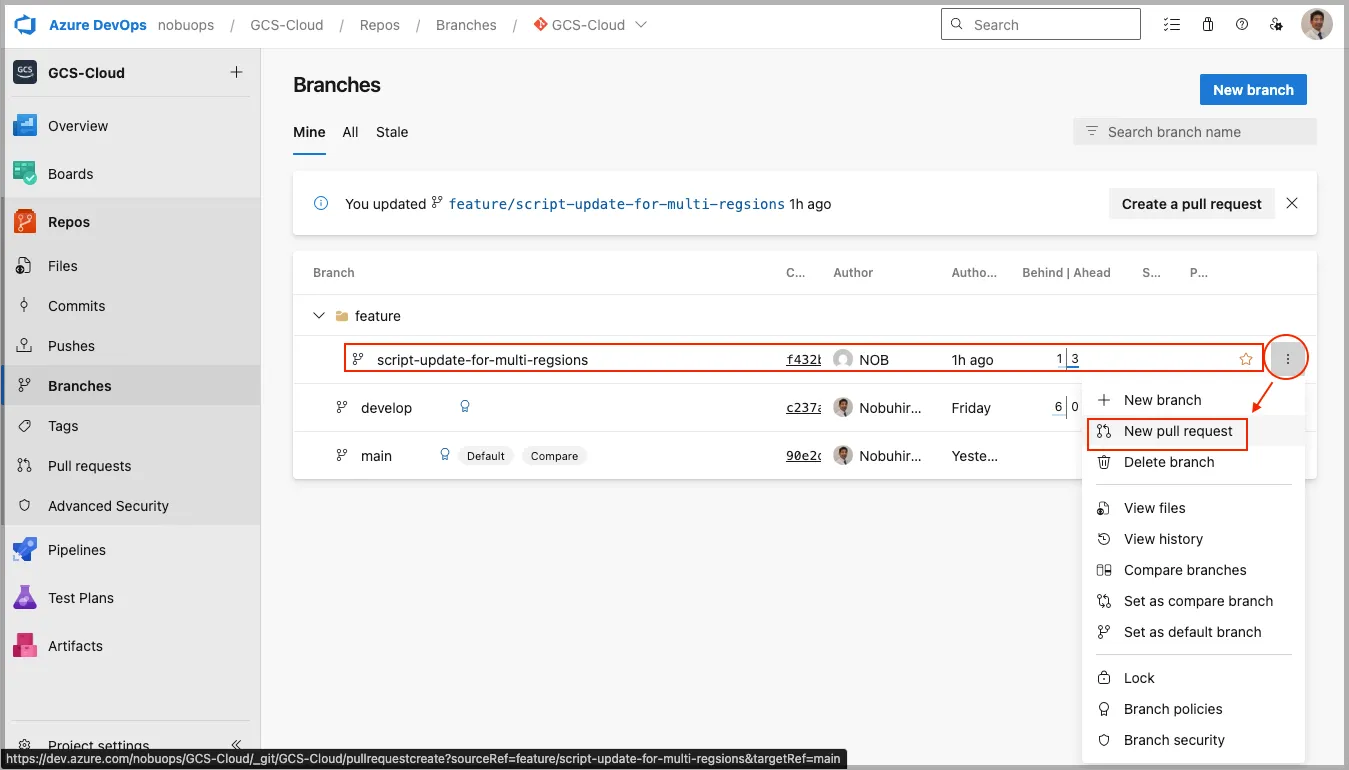Collapse the feature folder

pos(319,316)
